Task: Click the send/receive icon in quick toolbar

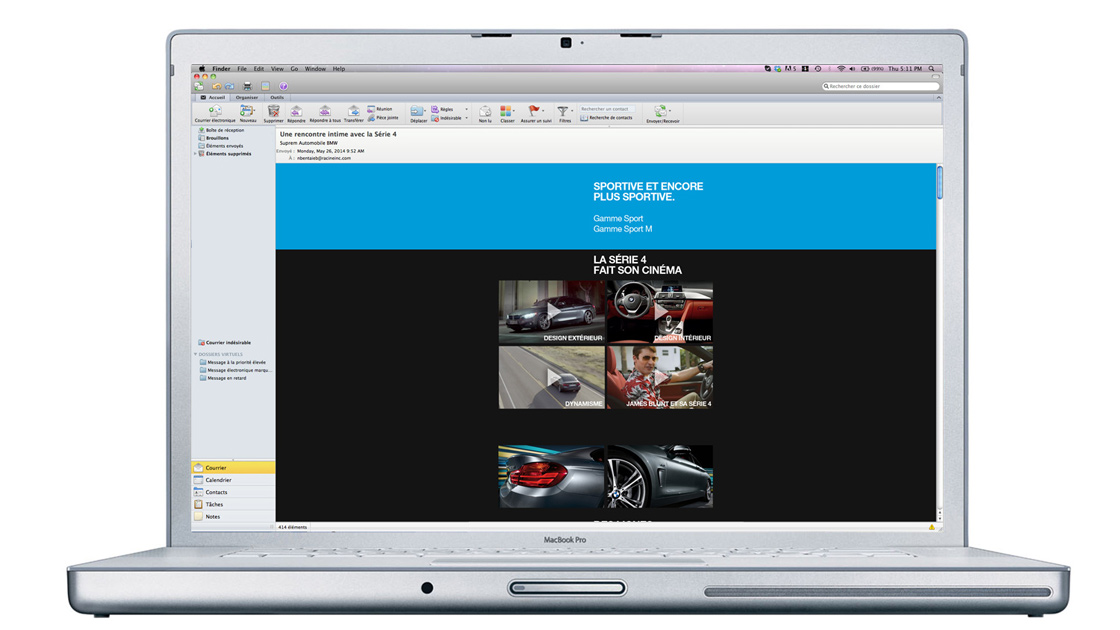Action: pos(199,86)
